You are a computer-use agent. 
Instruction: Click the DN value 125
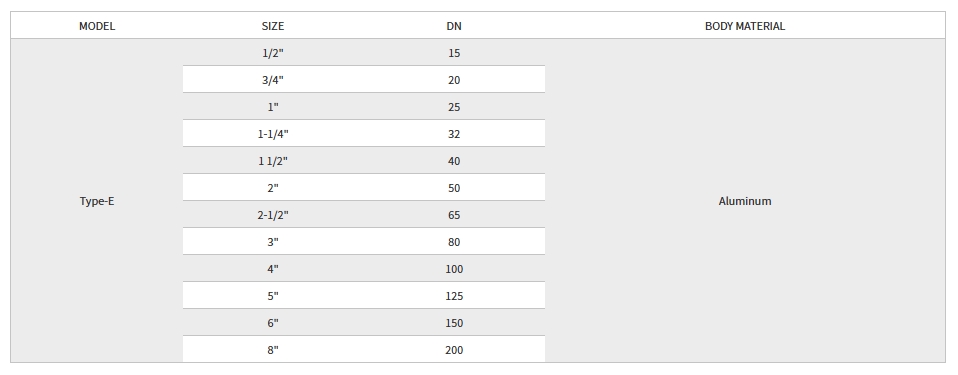tap(453, 296)
